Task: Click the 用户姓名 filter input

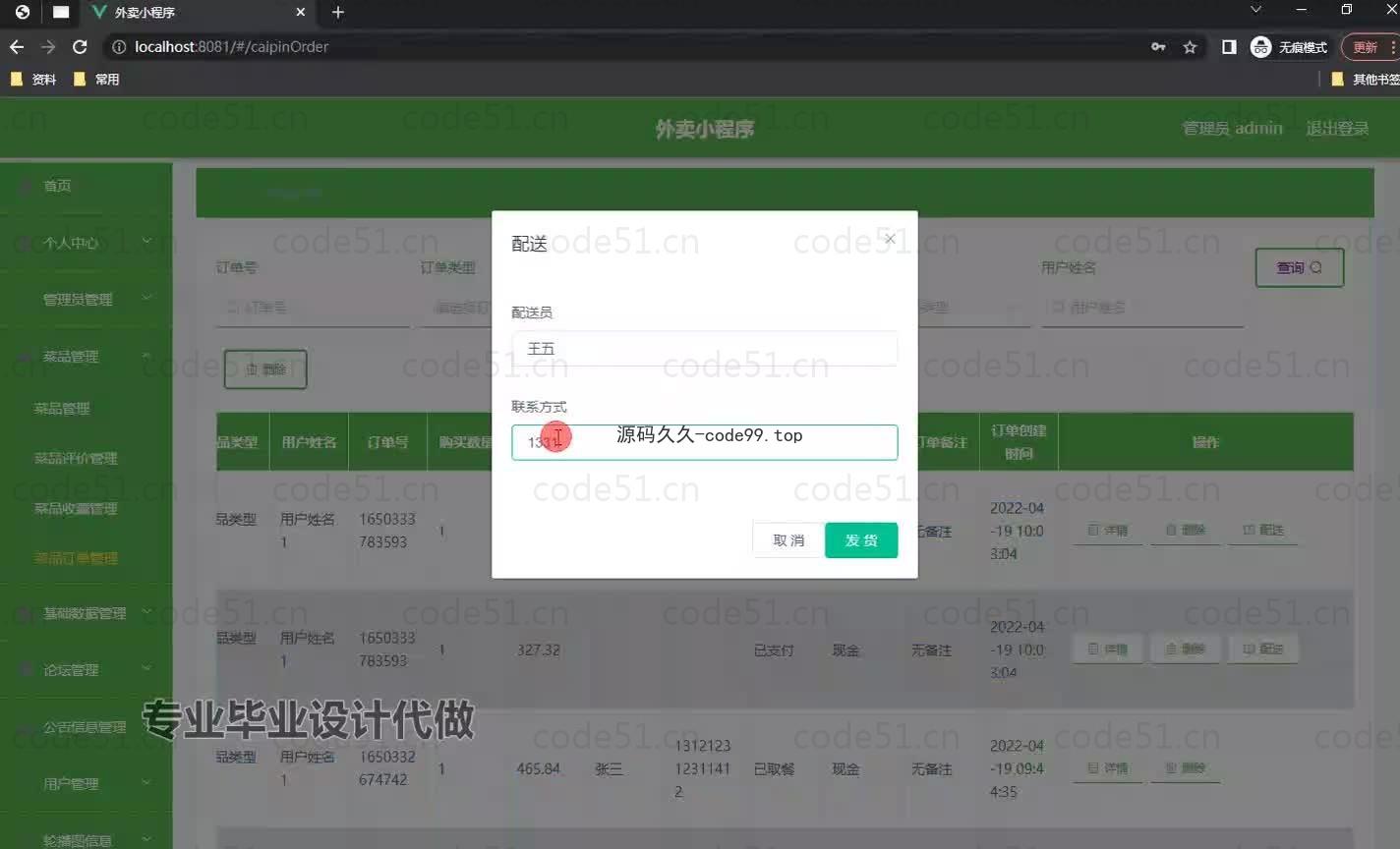Action: tap(1142, 309)
